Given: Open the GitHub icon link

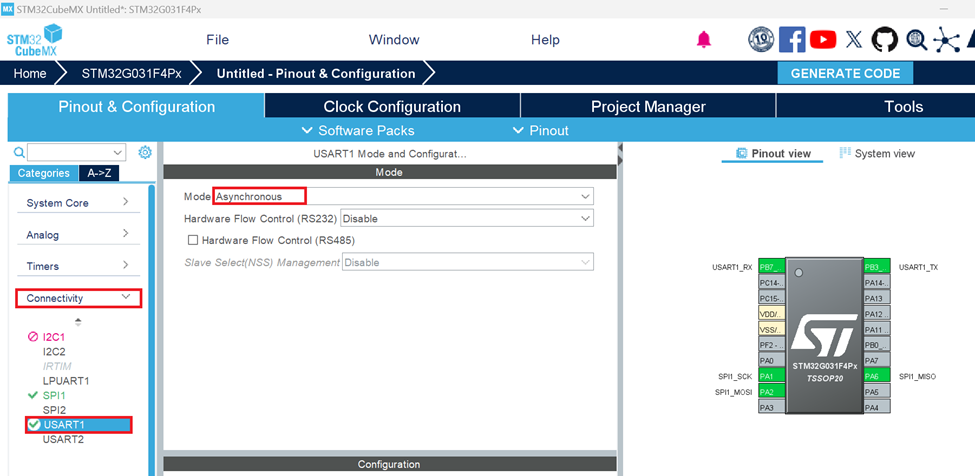Looking at the screenshot, I should tap(885, 40).
